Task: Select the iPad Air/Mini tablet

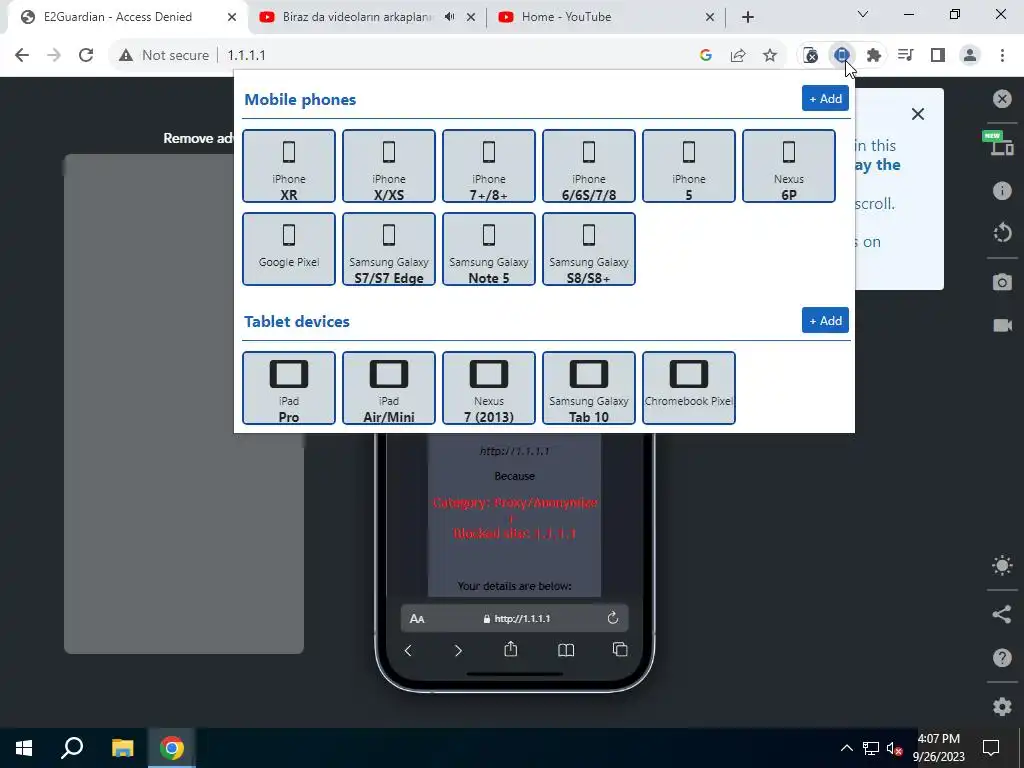Action: tap(389, 388)
